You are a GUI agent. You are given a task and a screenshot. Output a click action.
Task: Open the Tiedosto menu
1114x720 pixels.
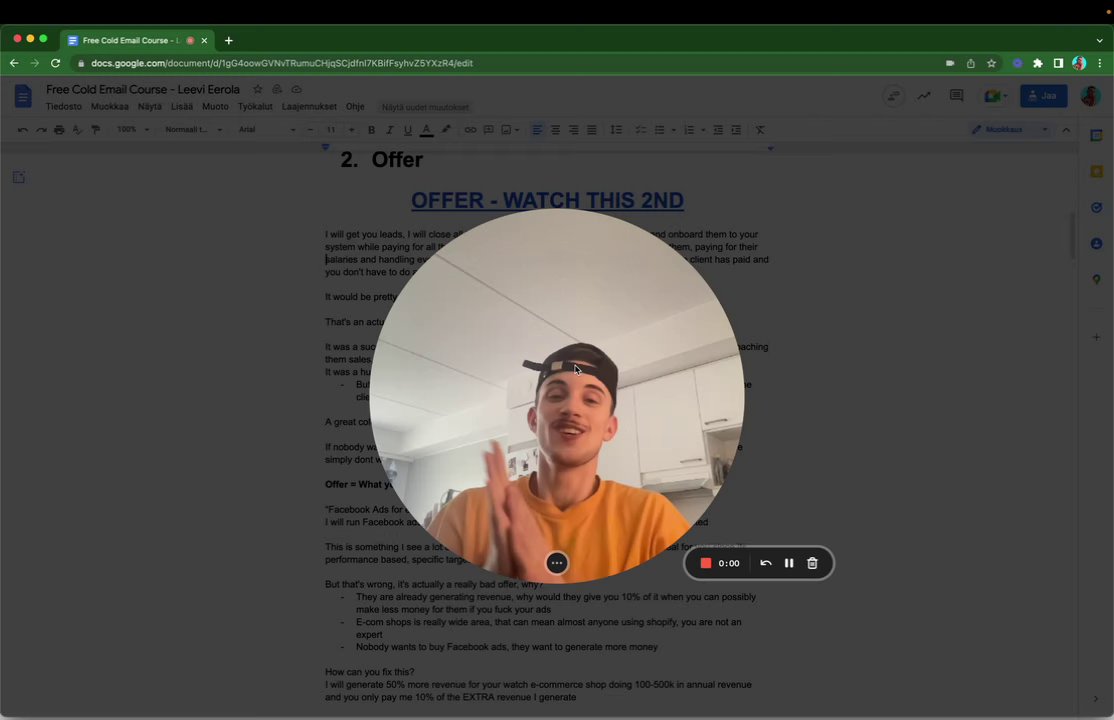click(x=64, y=107)
